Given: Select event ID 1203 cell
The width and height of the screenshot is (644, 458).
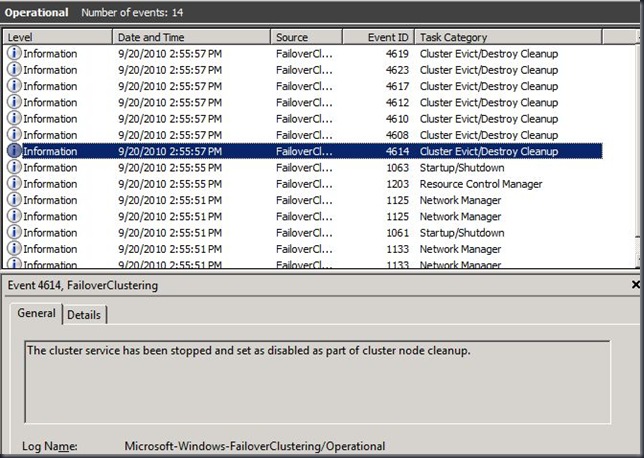Looking at the screenshot, I should point(397,184).
